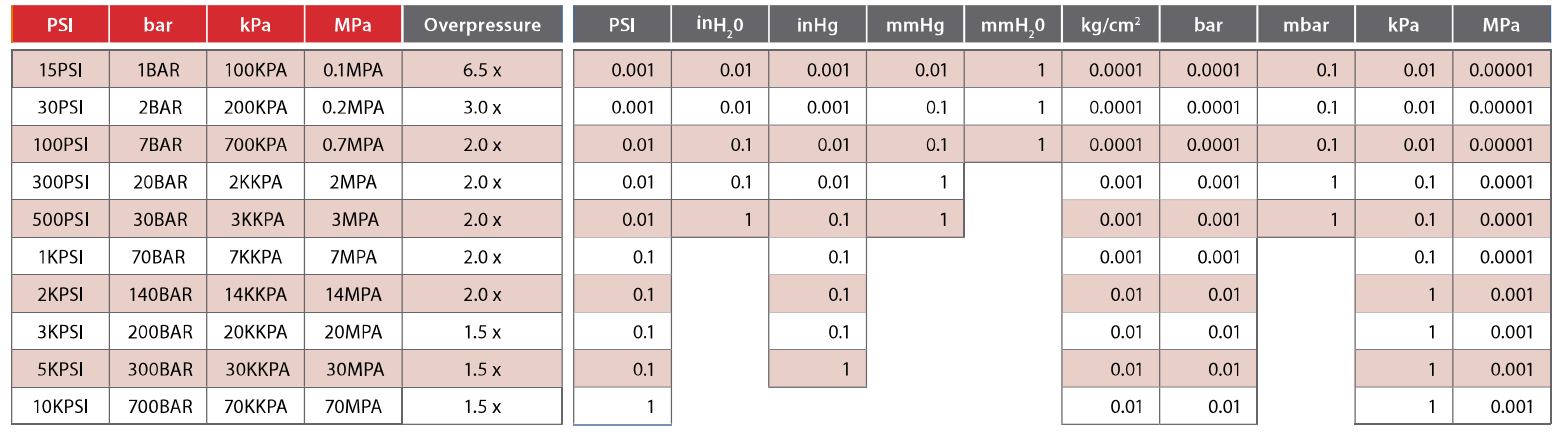The image size is (1561, 440).
Task: Click the 30KKPA cell
Action: 256,370
